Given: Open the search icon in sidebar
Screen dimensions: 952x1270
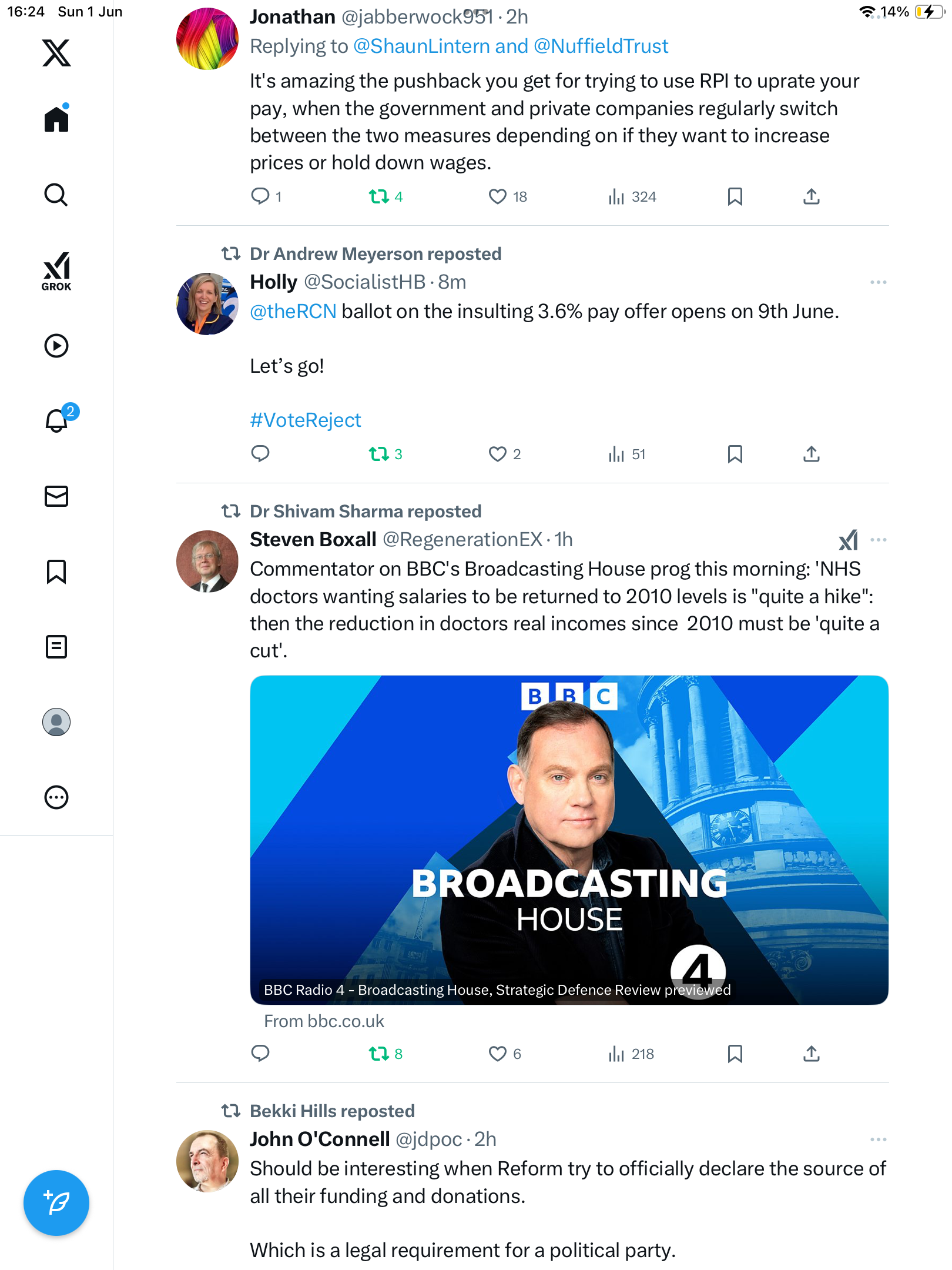Looking at the screenshot, I should point(56,195).
